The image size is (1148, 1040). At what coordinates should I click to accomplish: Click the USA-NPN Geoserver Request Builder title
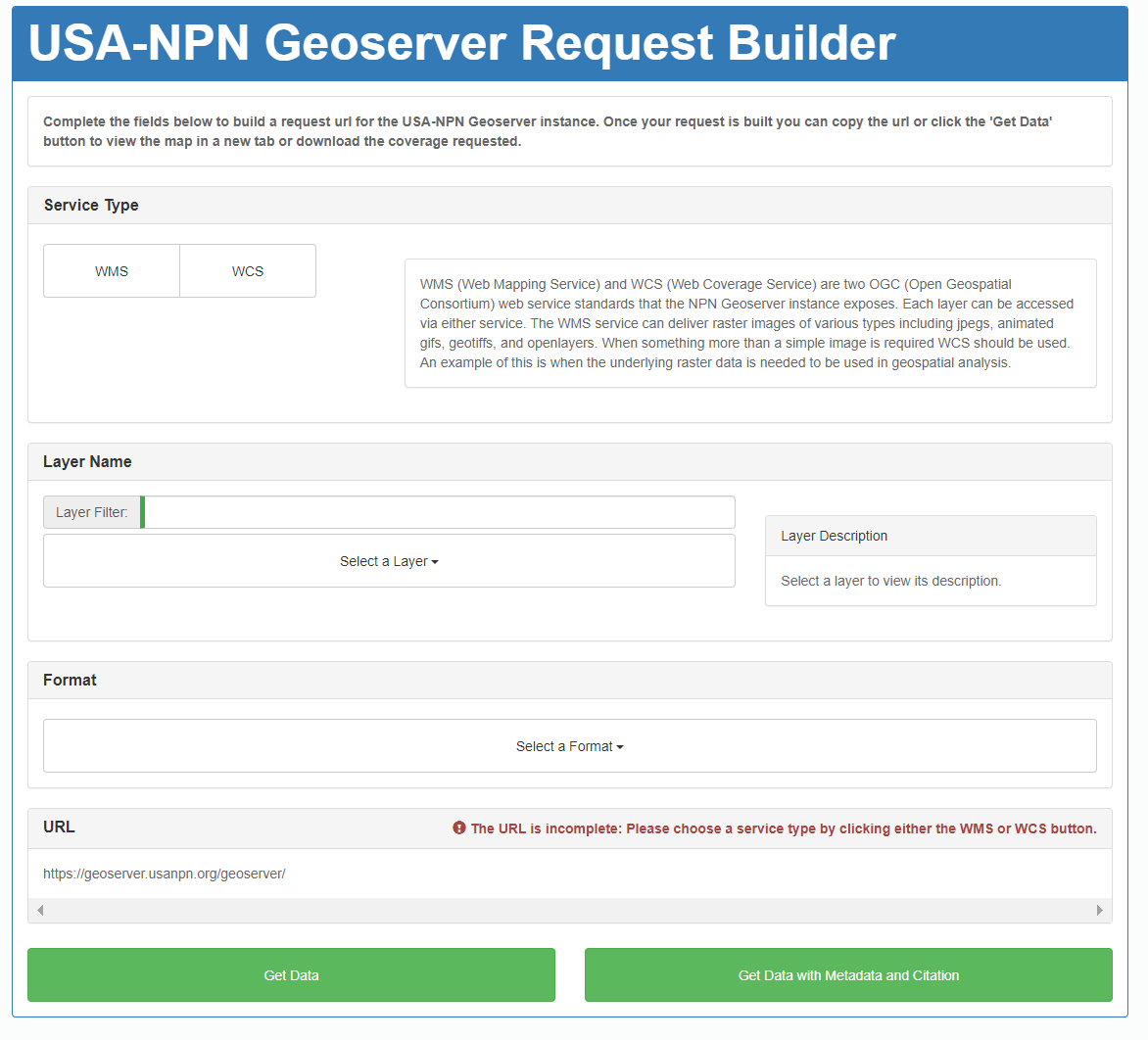point(462,43)
